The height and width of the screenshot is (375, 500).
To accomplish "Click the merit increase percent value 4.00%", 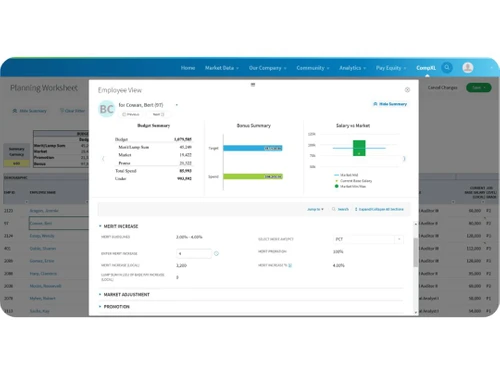I will point(339,266).
